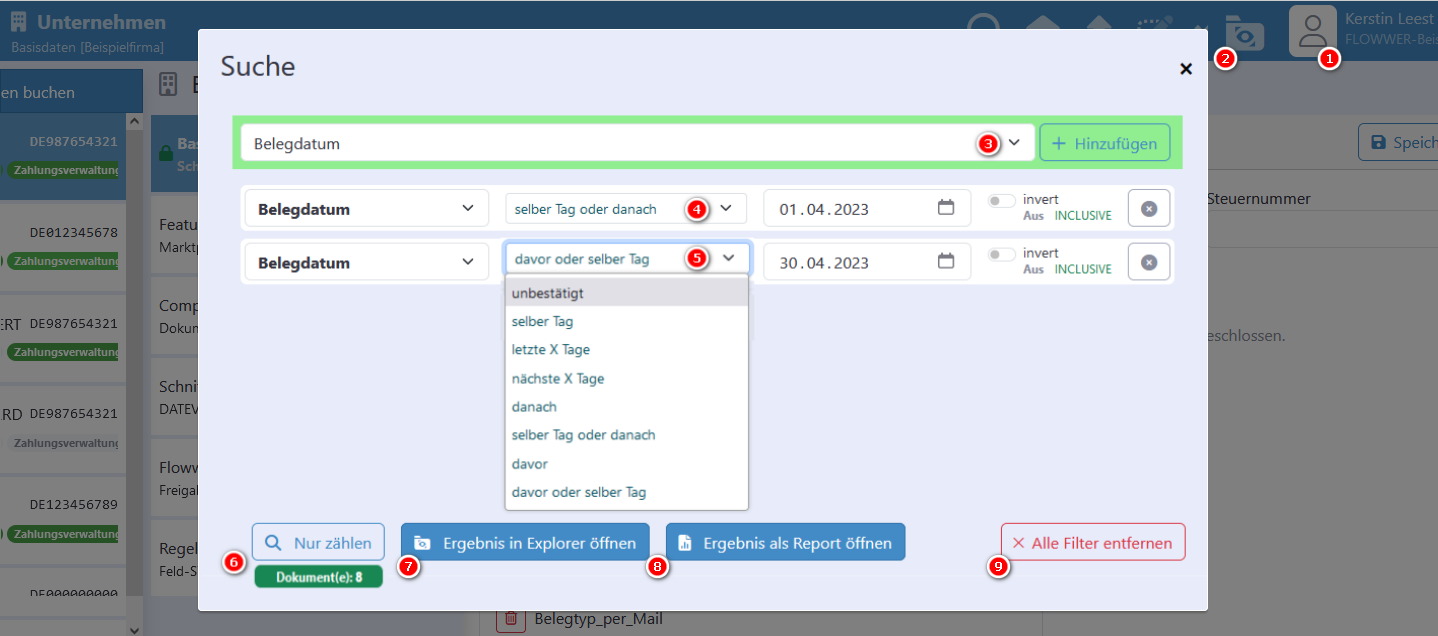The width and height of the screenshot is (1438, 636).
Task: Choose 'nächste X Tage' option
Action: (x=558, y=379)
